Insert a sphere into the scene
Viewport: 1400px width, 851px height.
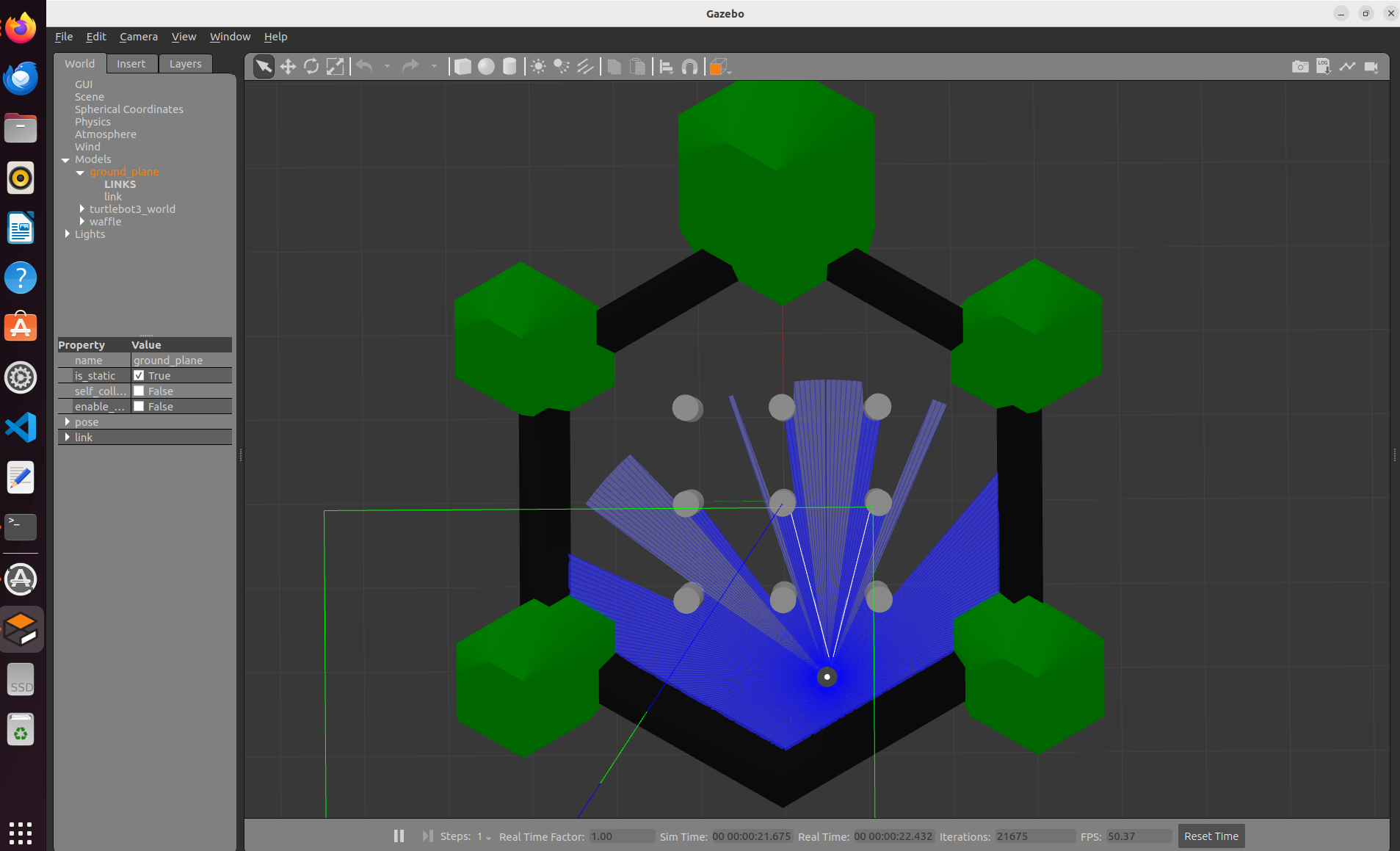click(x=487, y=66)
